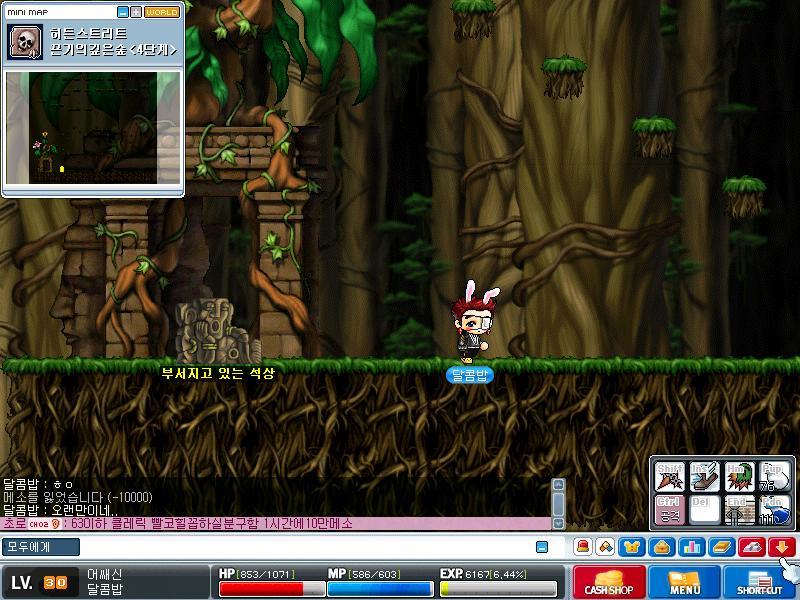
Task: Click the minimap terrain preview
Action: tap(93, 128)
